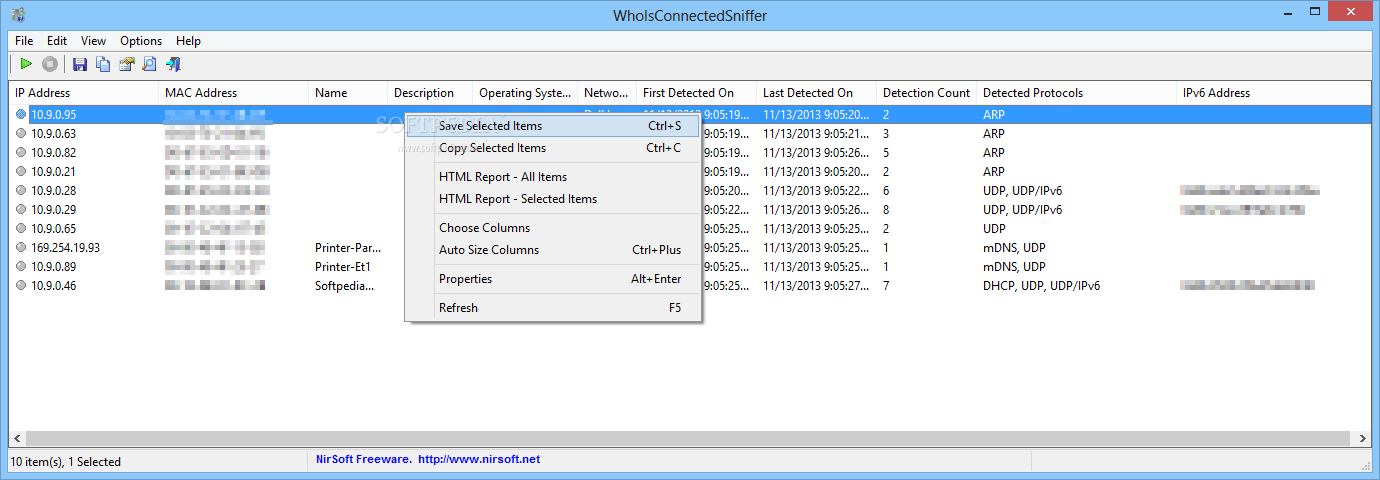1380x480 pixels.
Task: Open the Edit menu
Action: 57,41
